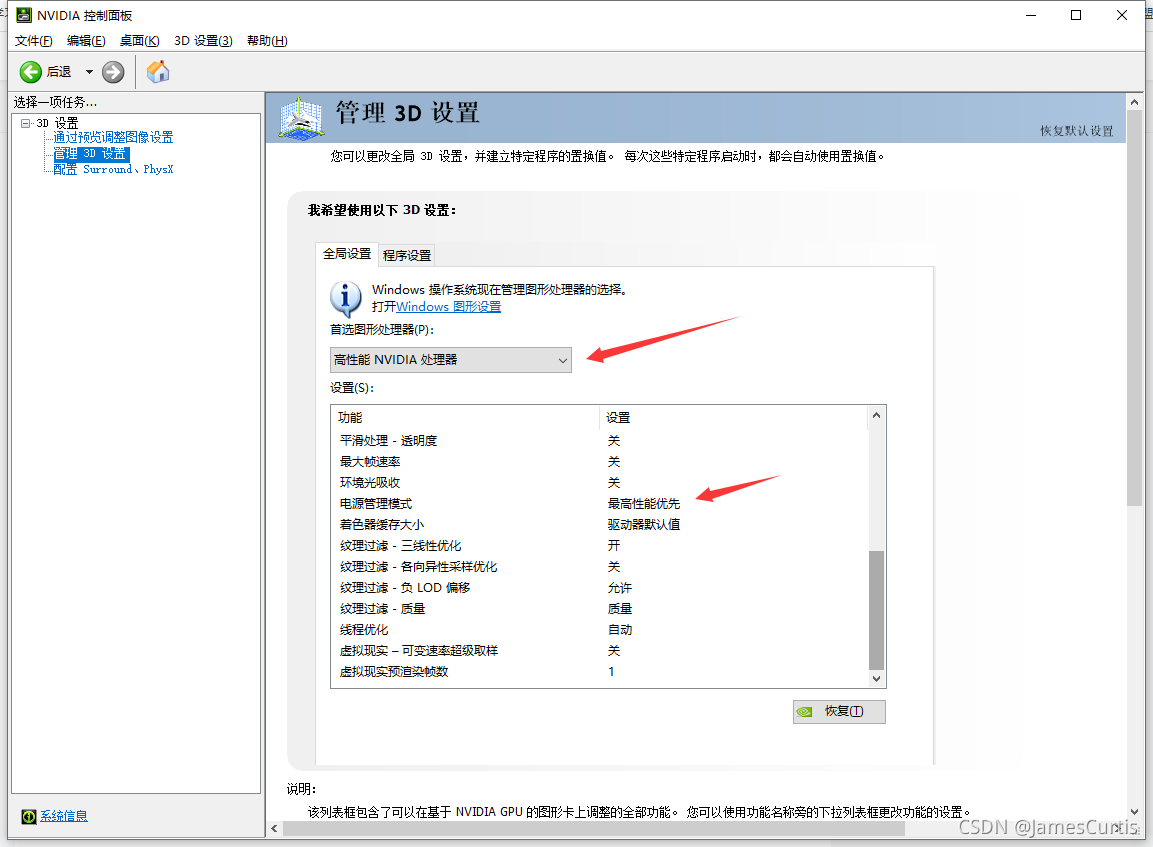This screenshot has width=1153, height=847.
Task: Minimize the NVIDIA 控制面板 window
Action: pos(1032,15)
